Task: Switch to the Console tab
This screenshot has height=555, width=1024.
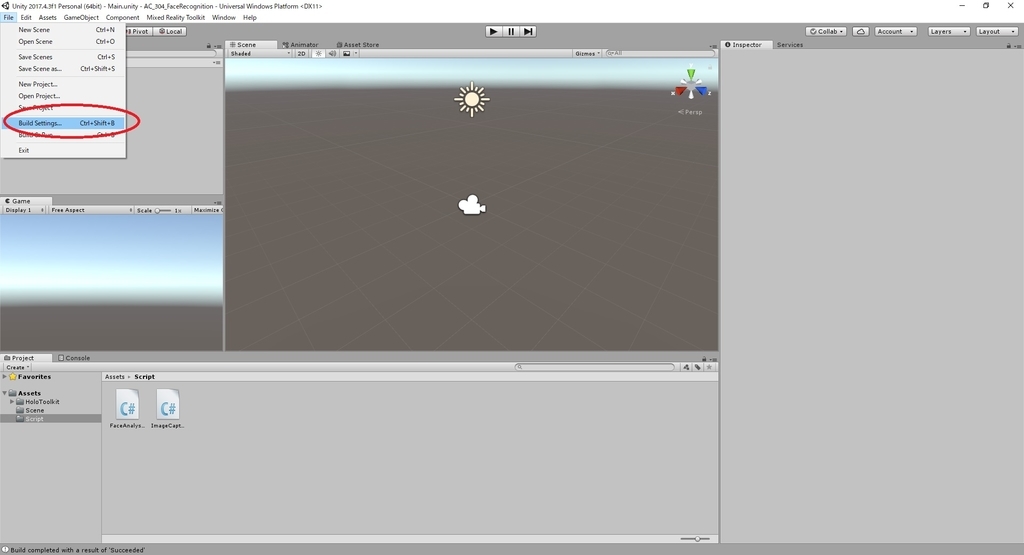Action: (74, 358)
